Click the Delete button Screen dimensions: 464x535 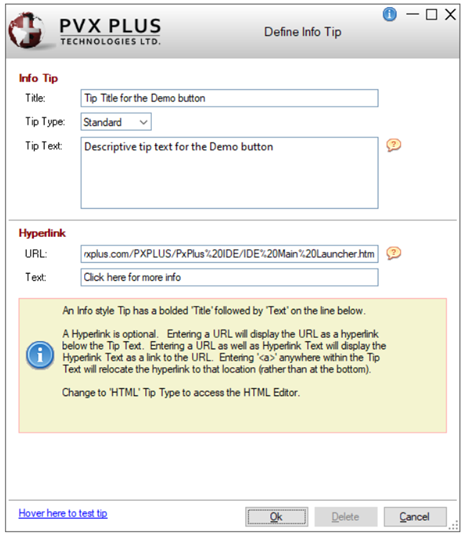[346, 517]
